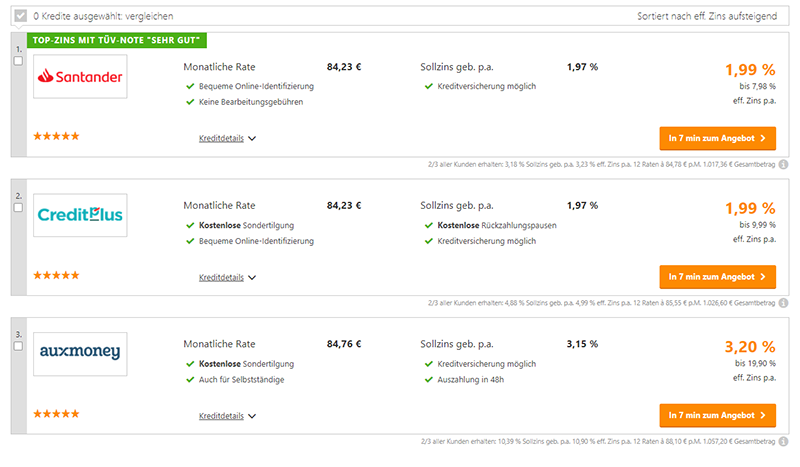Click the auxmoney five-star rating
This screenshot has height=467, width=800.
[57, 413]
